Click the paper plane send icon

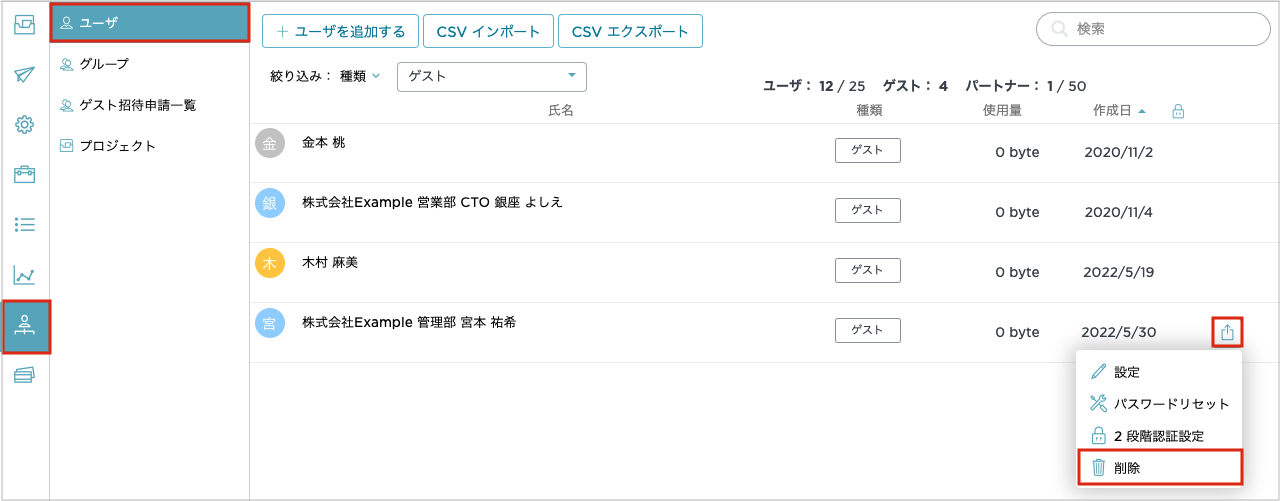(25, 75)
